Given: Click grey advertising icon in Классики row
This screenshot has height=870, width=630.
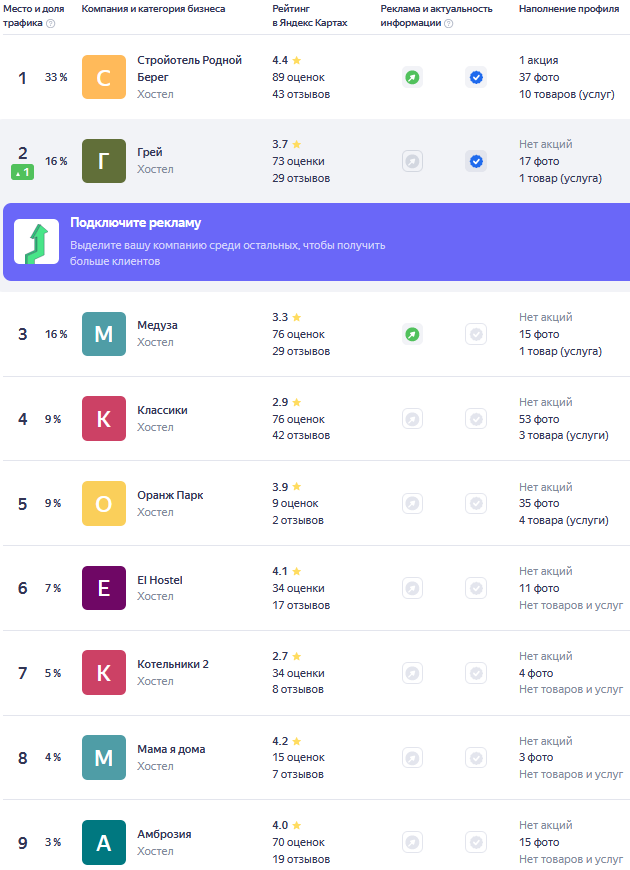Looking at the screenshot, I should click(412, 419).
